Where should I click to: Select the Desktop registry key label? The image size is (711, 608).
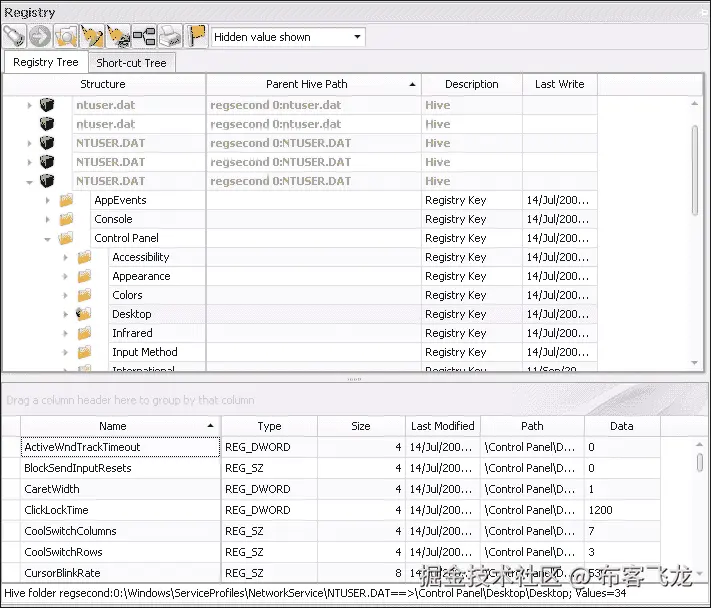(x=132, y=314)
